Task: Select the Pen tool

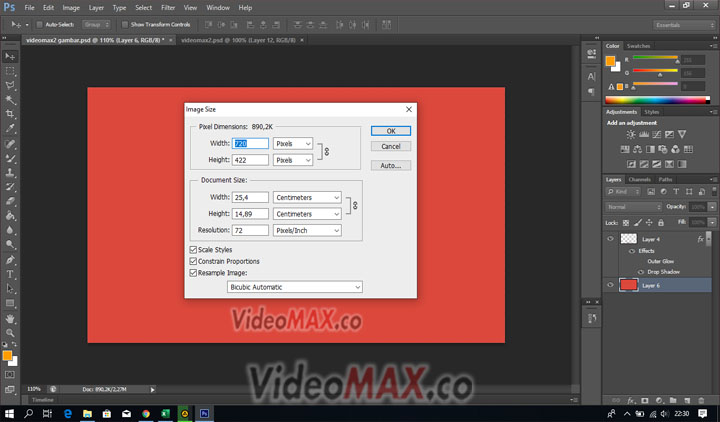Action: click(10, 260)
